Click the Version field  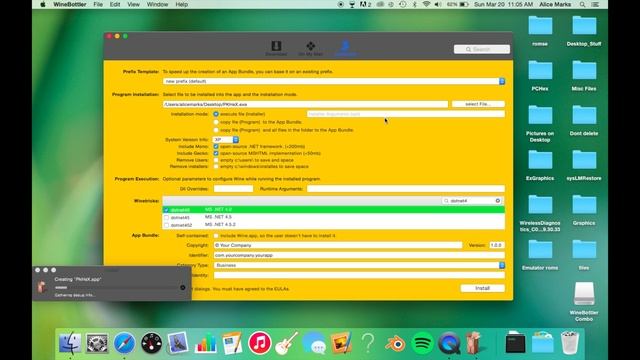497,245
